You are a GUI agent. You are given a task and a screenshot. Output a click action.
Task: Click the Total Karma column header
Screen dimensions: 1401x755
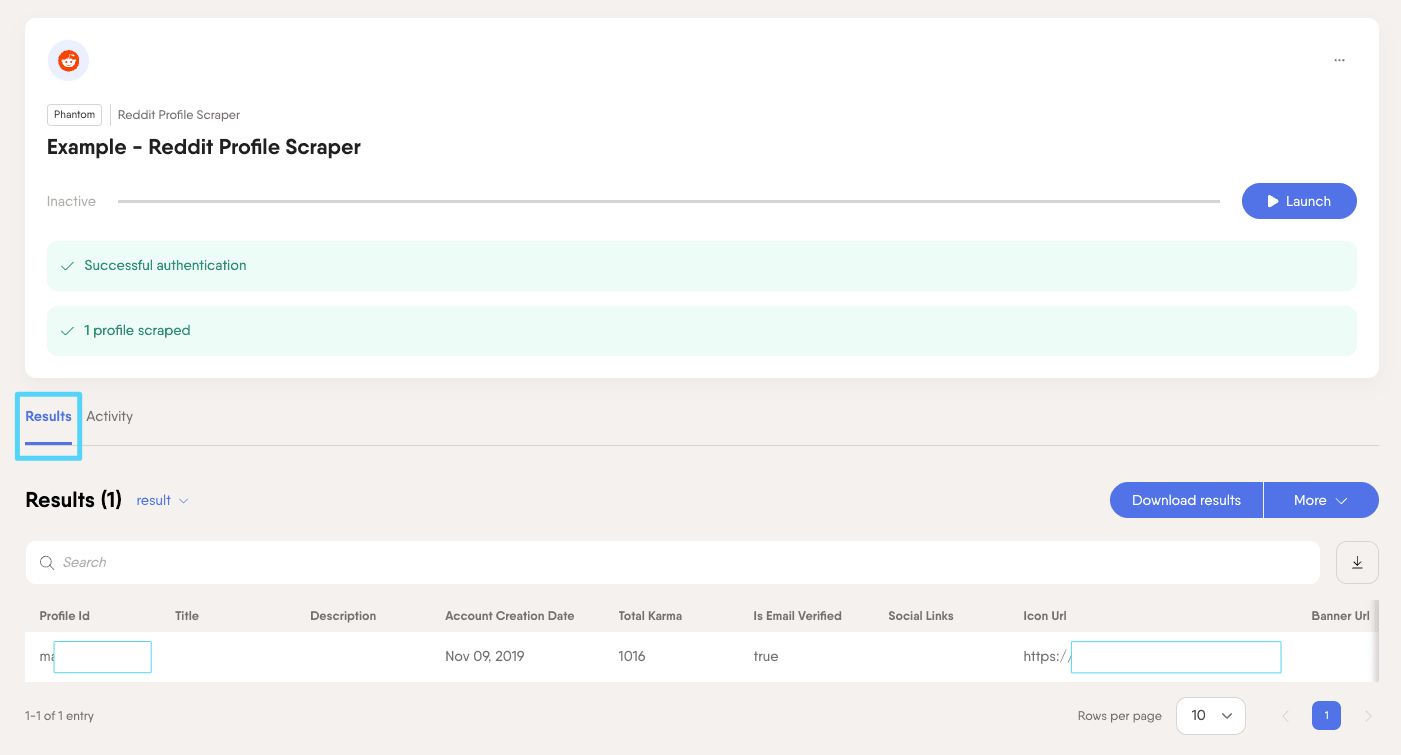[x=650, y=616]
